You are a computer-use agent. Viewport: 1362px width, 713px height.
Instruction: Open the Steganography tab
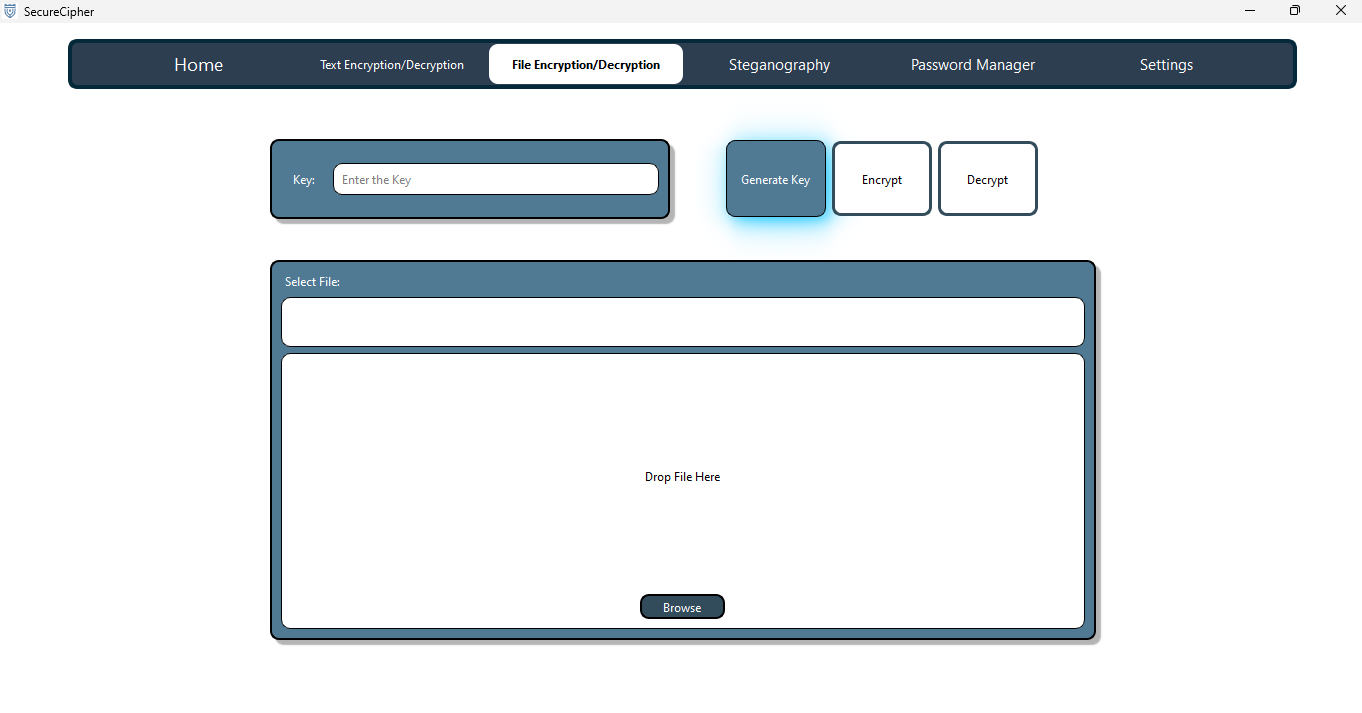(779, 65)
